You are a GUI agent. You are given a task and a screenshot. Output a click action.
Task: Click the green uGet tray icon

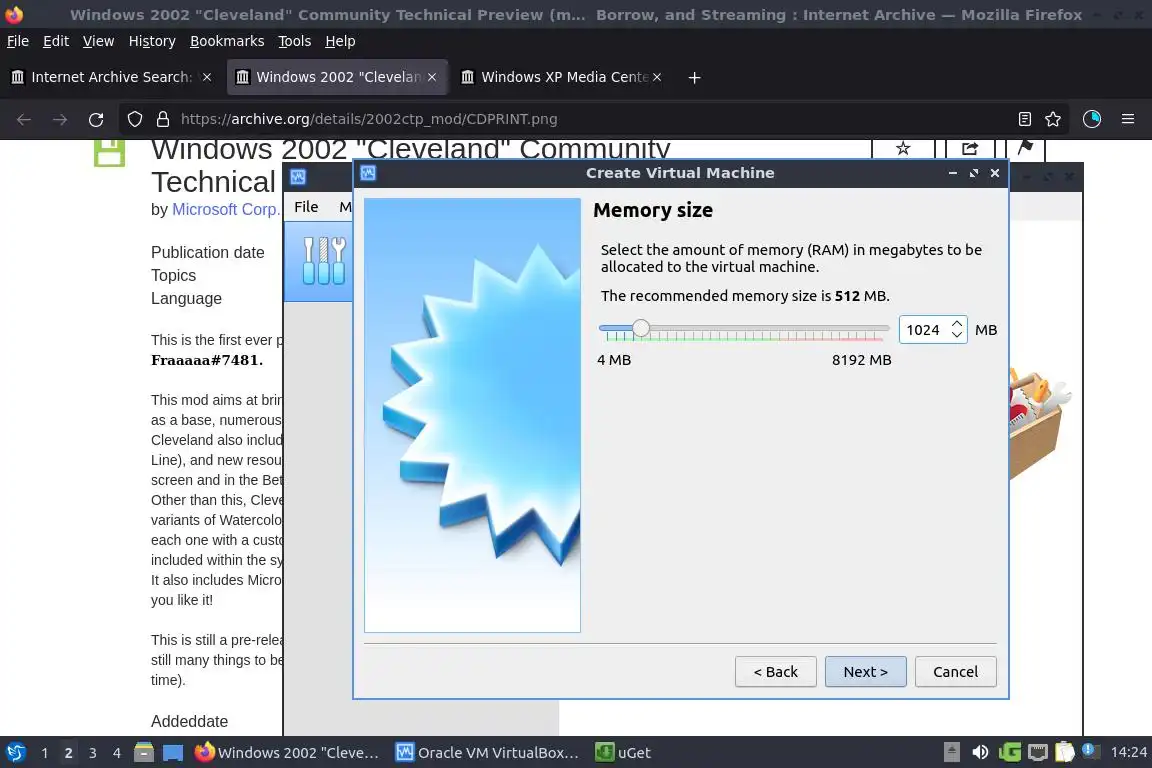1009,752
